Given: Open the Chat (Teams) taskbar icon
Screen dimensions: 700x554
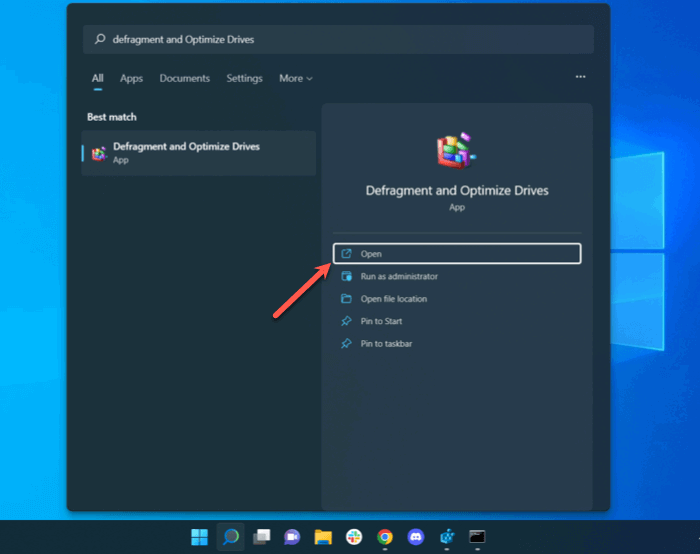Looking at the screenshot, I should point(292,537).
